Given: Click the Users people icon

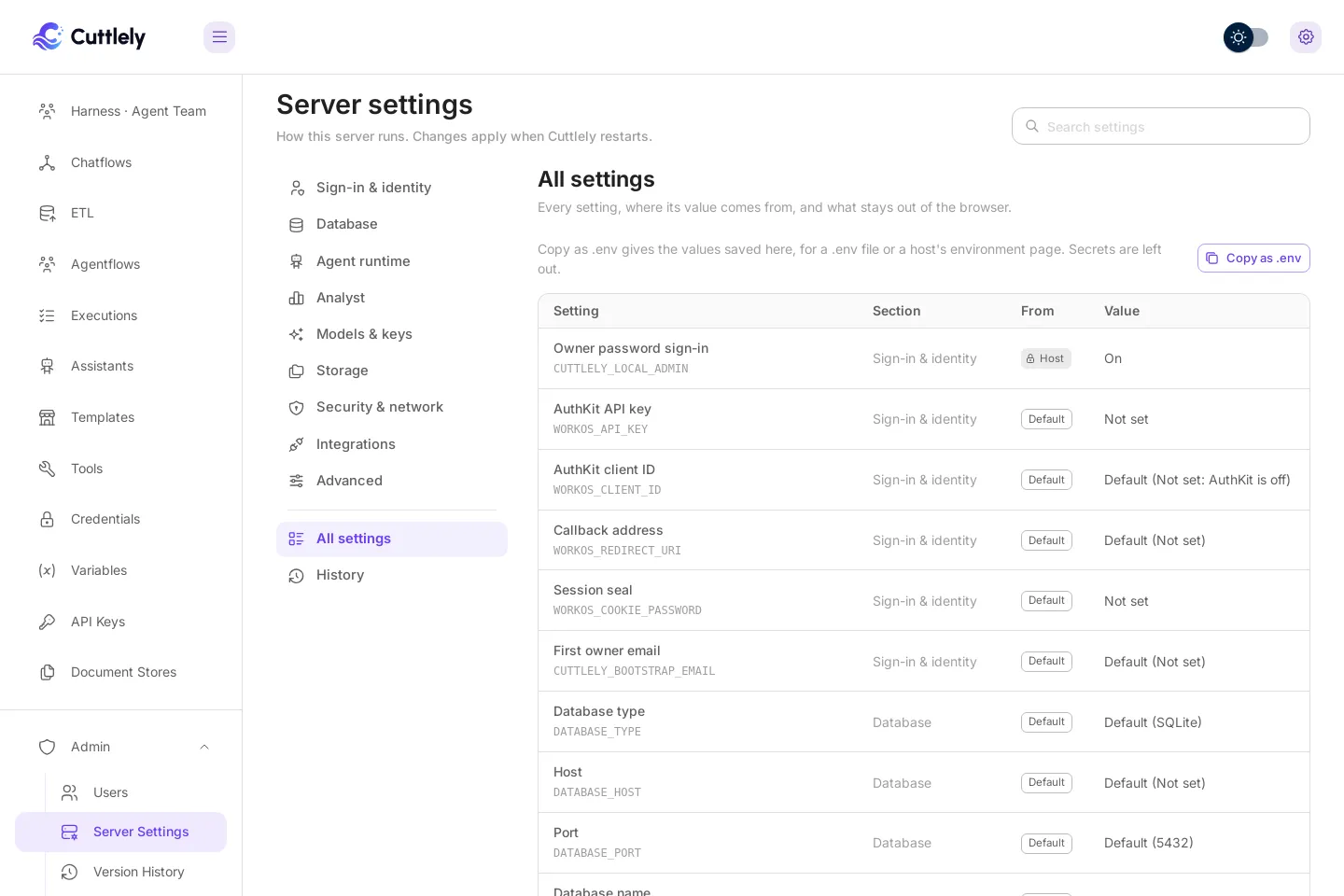Looking at the screenshot, I should point(69,792).
